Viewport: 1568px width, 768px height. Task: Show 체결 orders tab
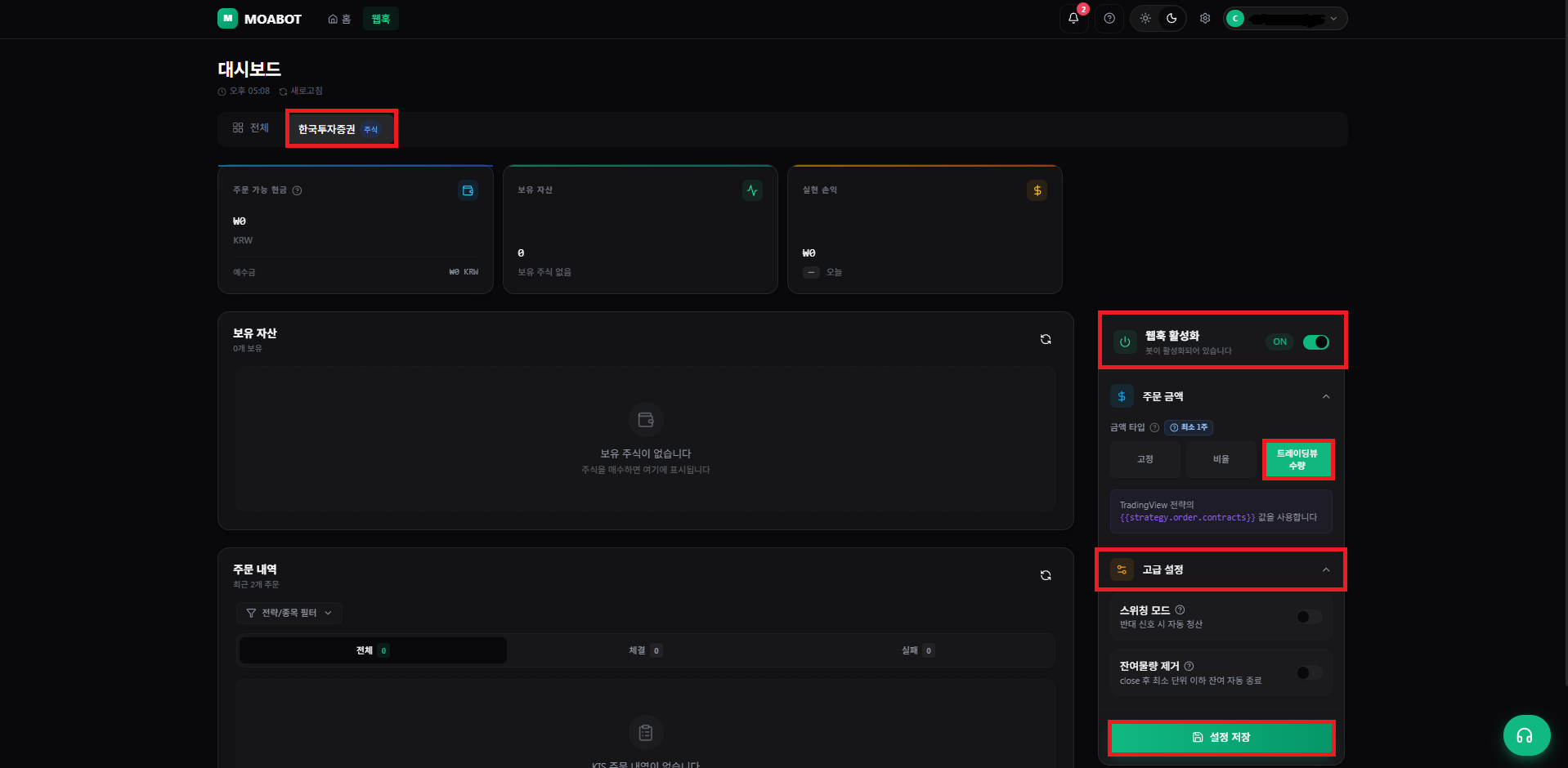(645, 650)
